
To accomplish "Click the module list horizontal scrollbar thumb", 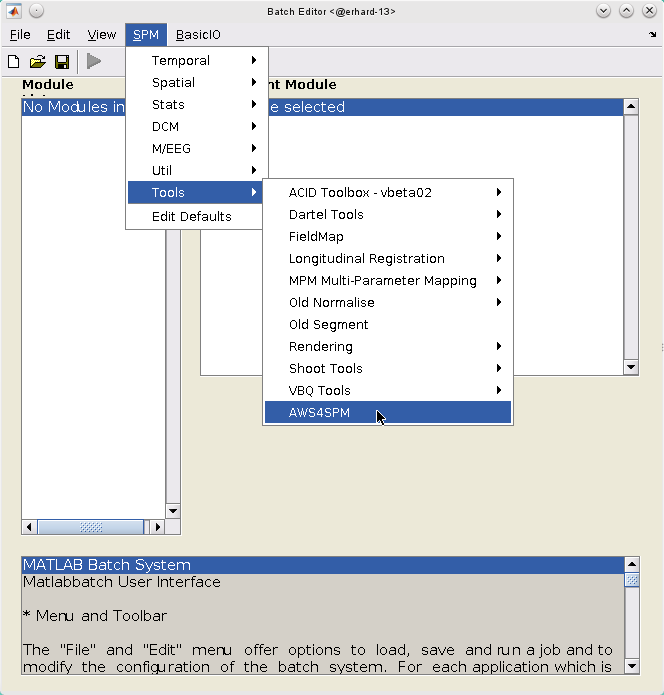I will [91, 527].
